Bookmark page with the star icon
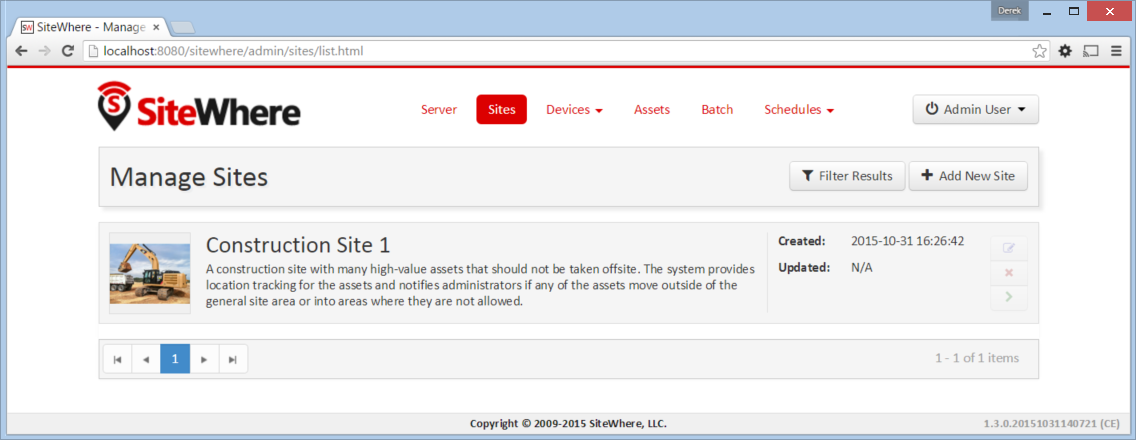Screen dimensions: 1136x440 (1039, 51)
